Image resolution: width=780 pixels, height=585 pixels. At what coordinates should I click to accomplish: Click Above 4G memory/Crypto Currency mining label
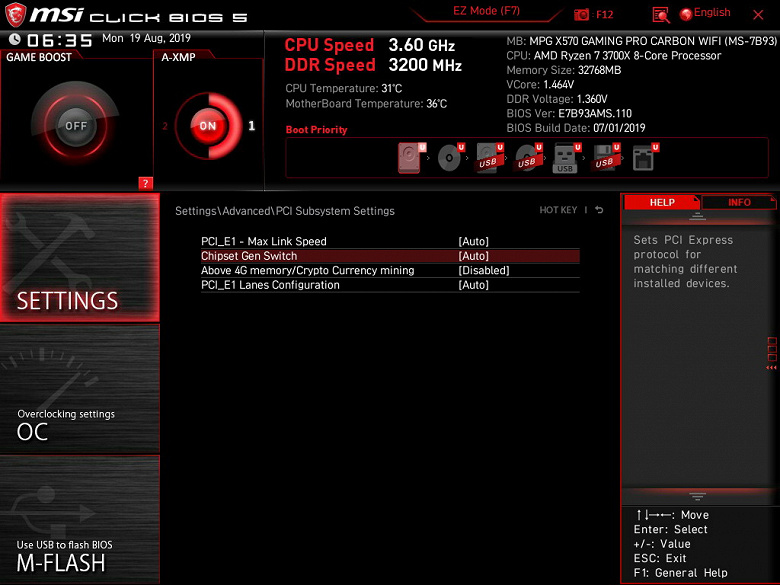307,270
